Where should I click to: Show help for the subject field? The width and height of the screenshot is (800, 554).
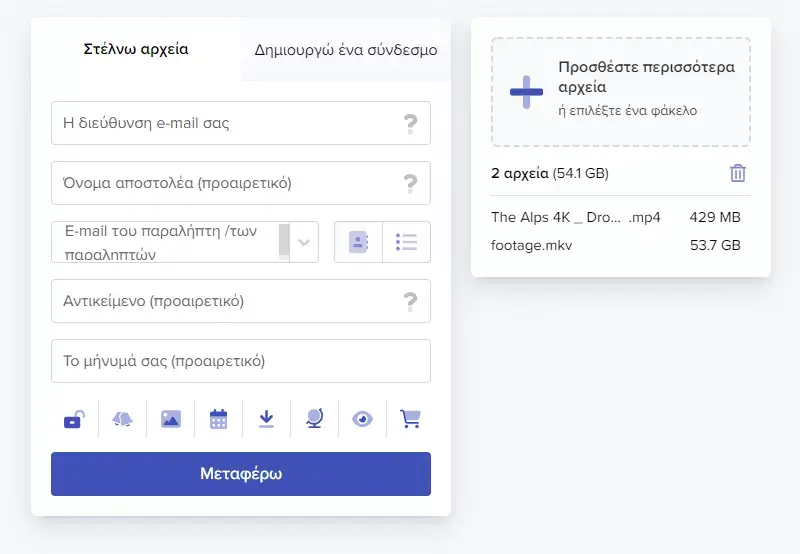coord(410,301)
